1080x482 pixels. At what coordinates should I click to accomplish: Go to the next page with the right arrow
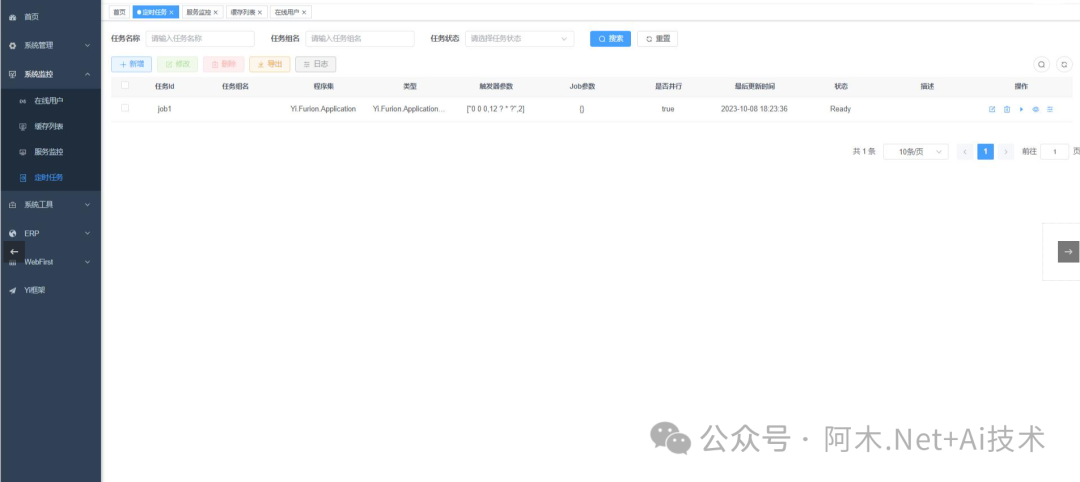[x=1006, y=151]
